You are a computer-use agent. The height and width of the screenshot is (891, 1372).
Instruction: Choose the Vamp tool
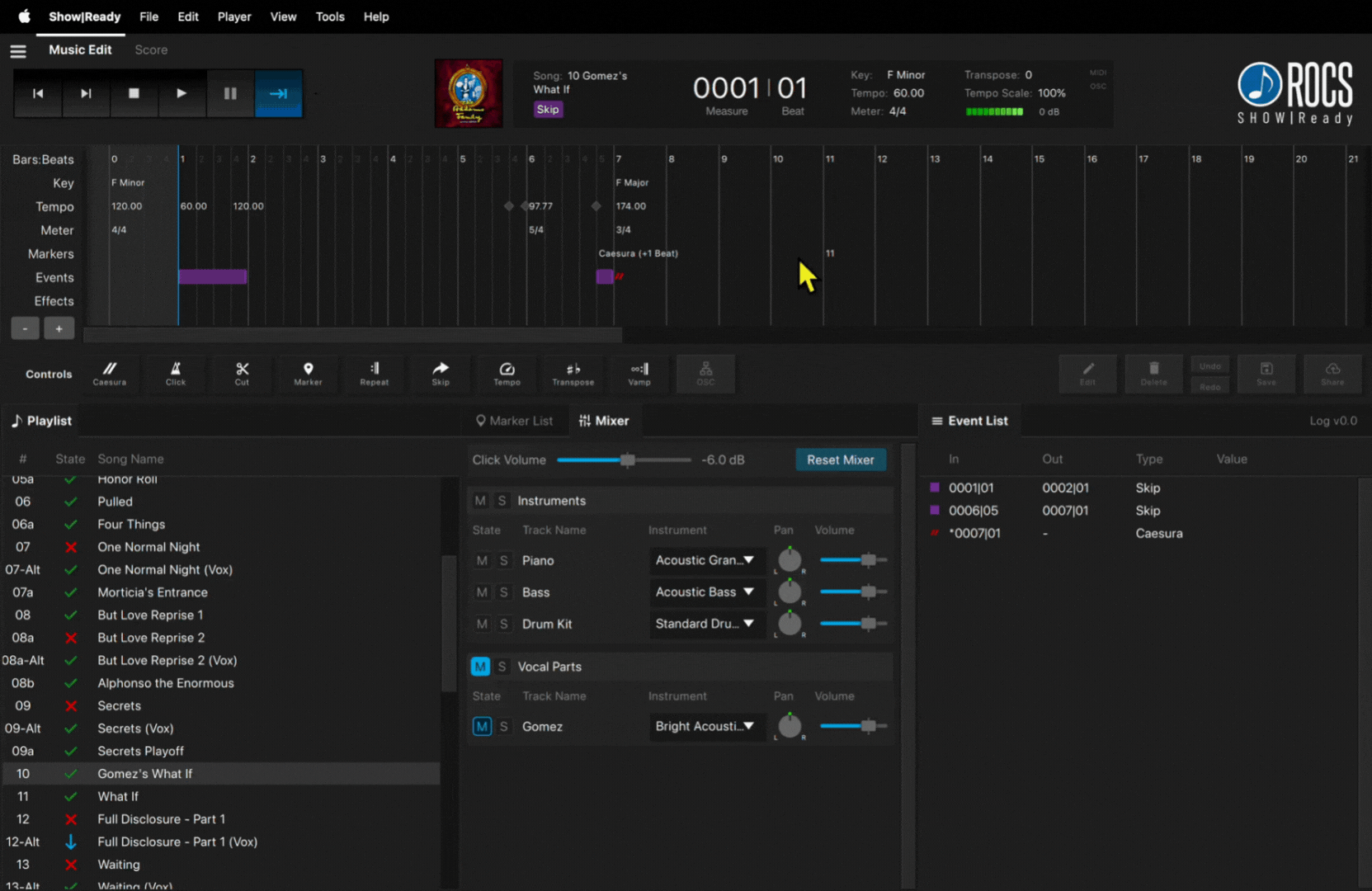(x=639, y=373)
